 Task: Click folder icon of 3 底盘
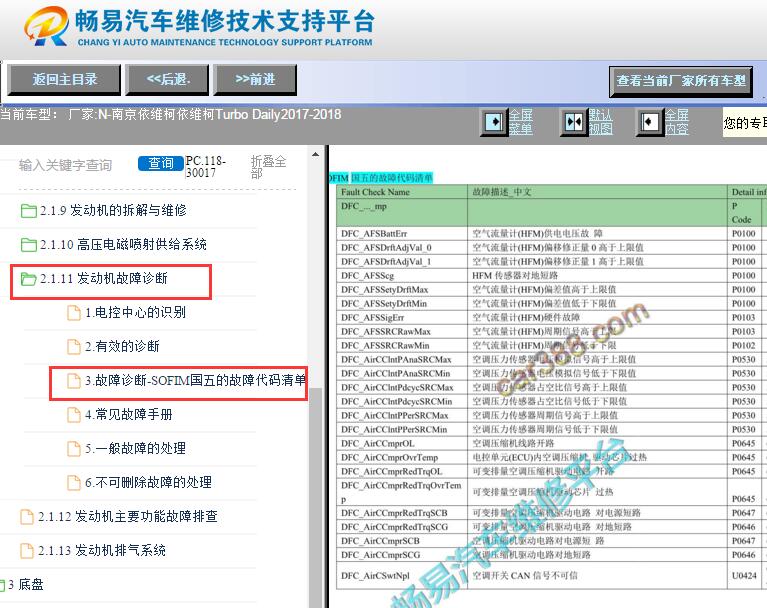pyautogui.click(x=2, y=585)
